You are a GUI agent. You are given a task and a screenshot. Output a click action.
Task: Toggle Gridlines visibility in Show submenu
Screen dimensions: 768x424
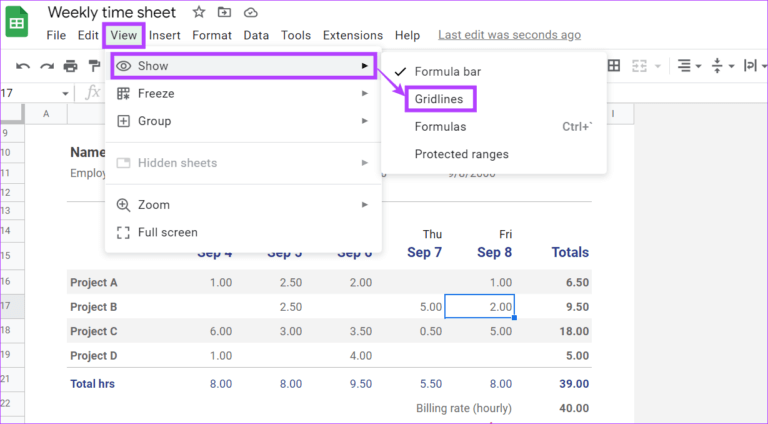[x=440, y=99]
